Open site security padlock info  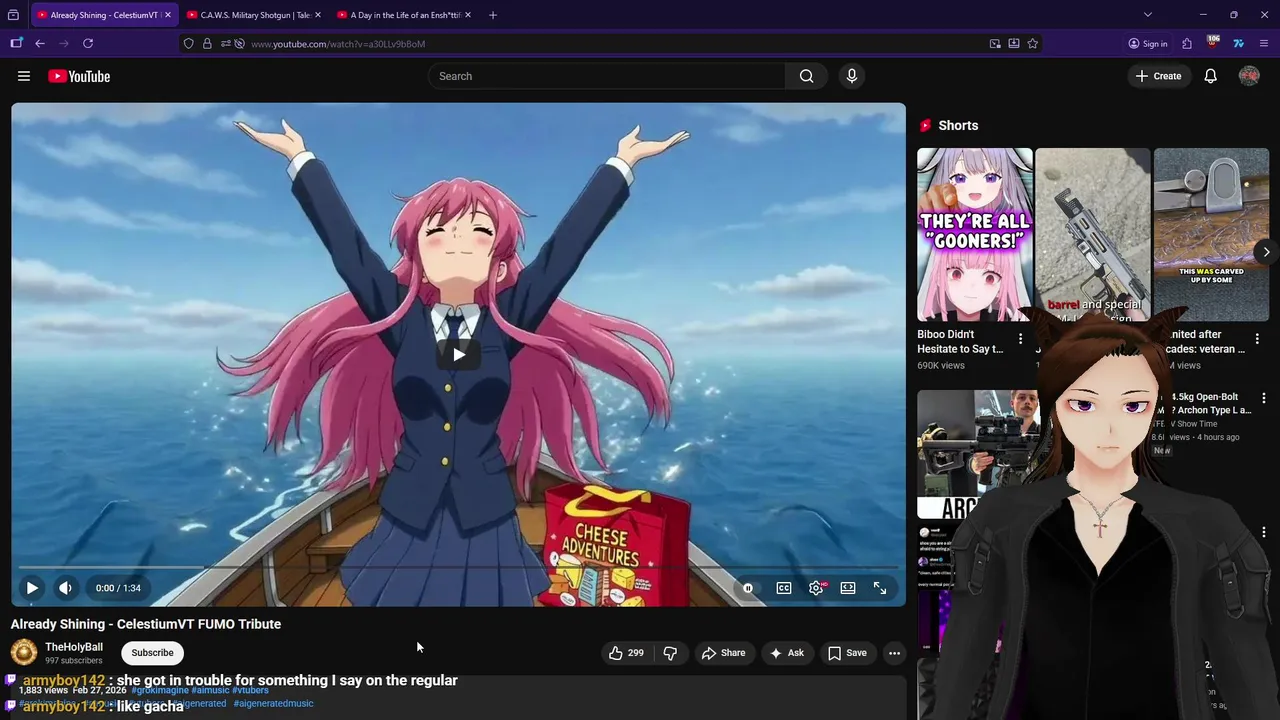pyautogui.click(x=207, y=44)
